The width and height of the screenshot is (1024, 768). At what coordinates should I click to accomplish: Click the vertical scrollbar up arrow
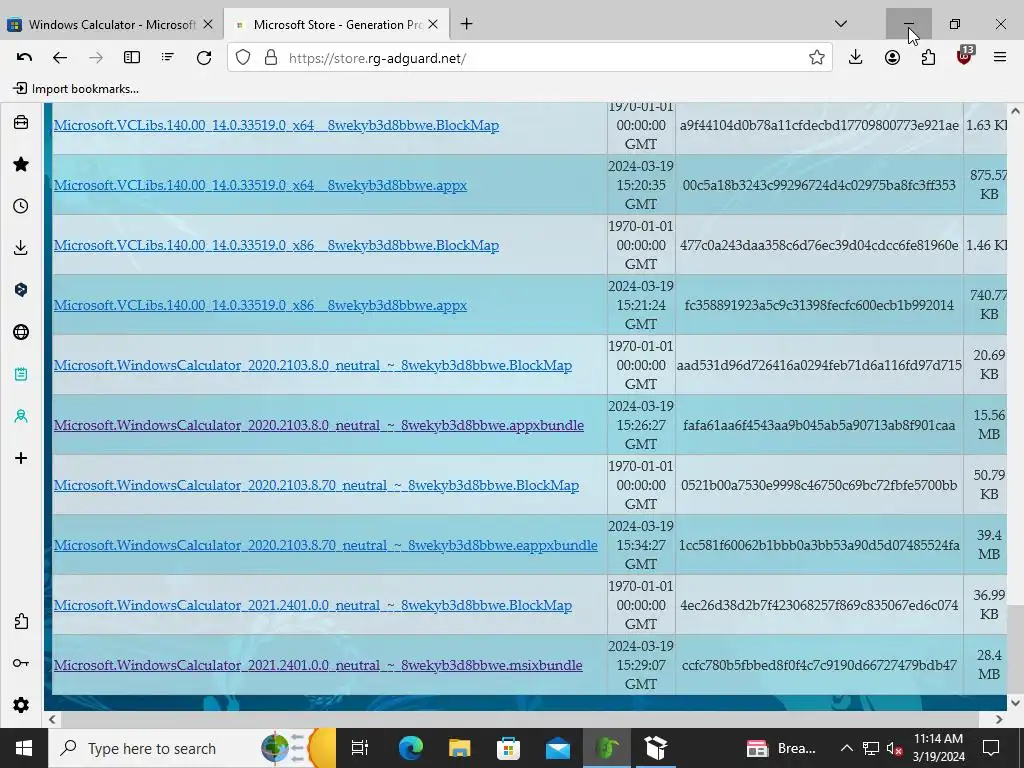point(1015,111)
